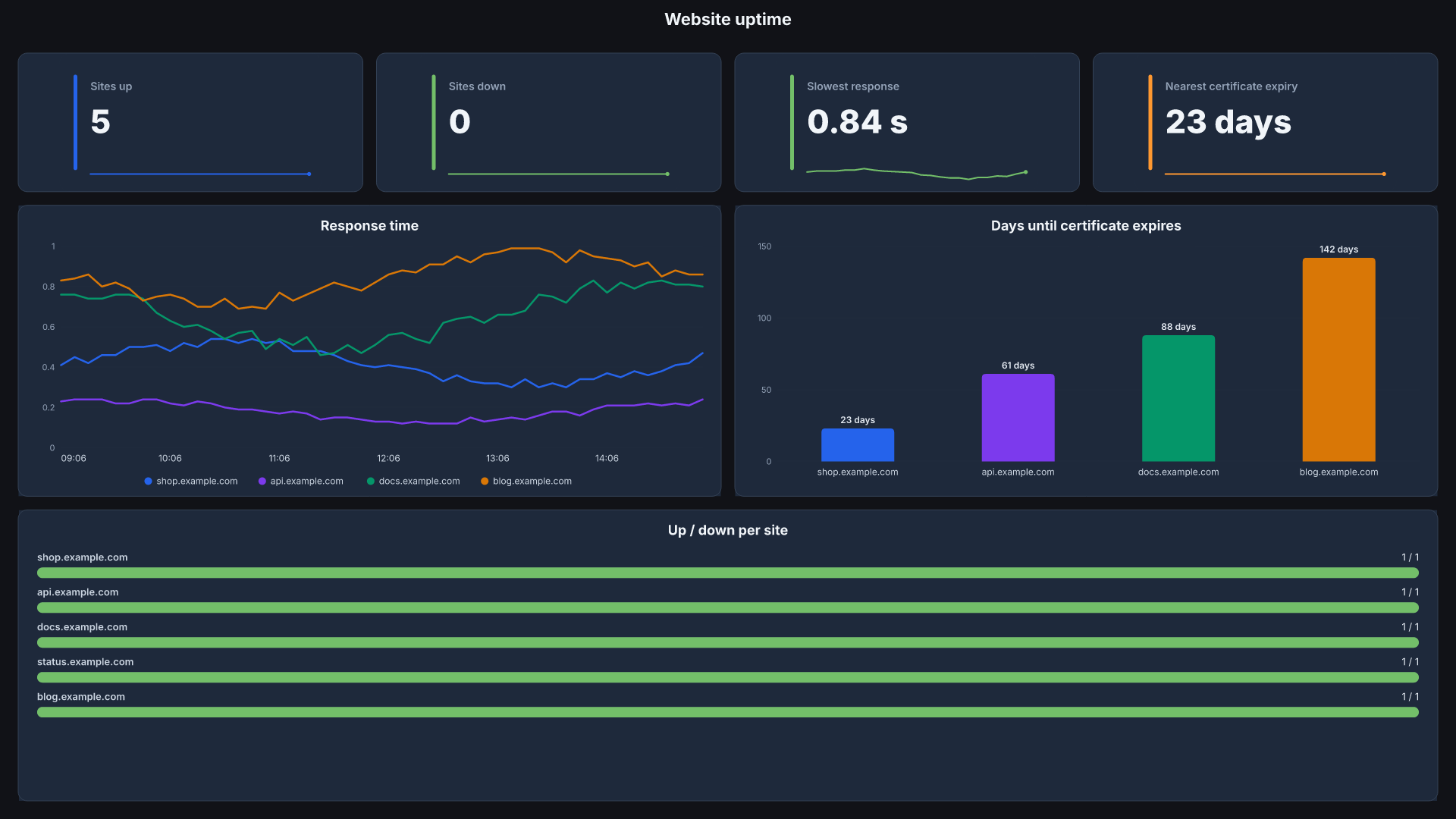Click the 0.8 y-axis label on response chart
The height and width of the screenshot is (819, 1456).
[49, 287]
